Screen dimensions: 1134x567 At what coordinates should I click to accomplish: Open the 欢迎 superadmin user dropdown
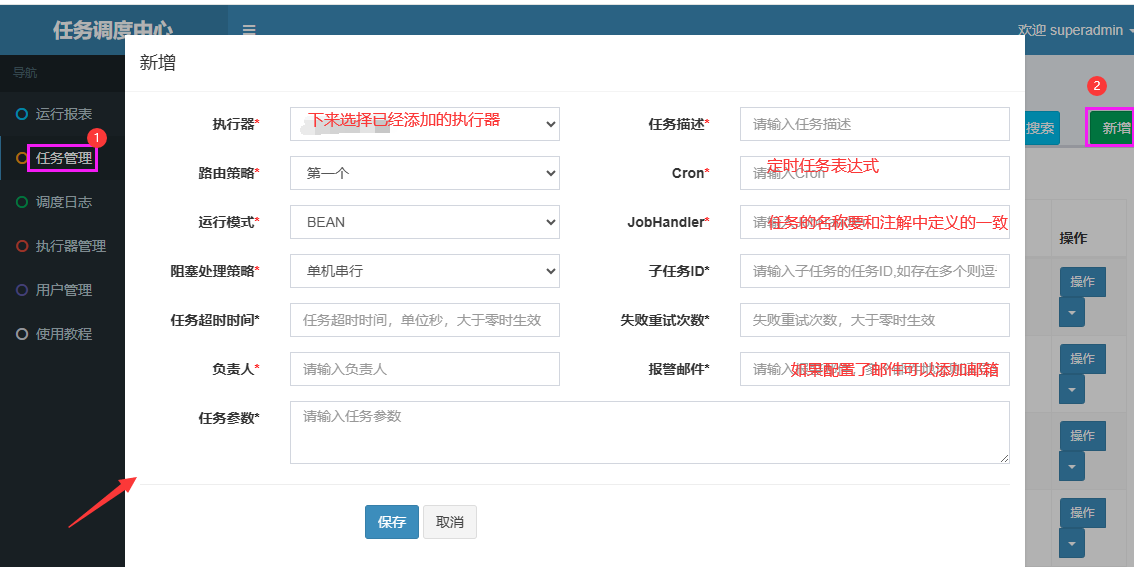pyautogui.click(x=1075, y=30)
